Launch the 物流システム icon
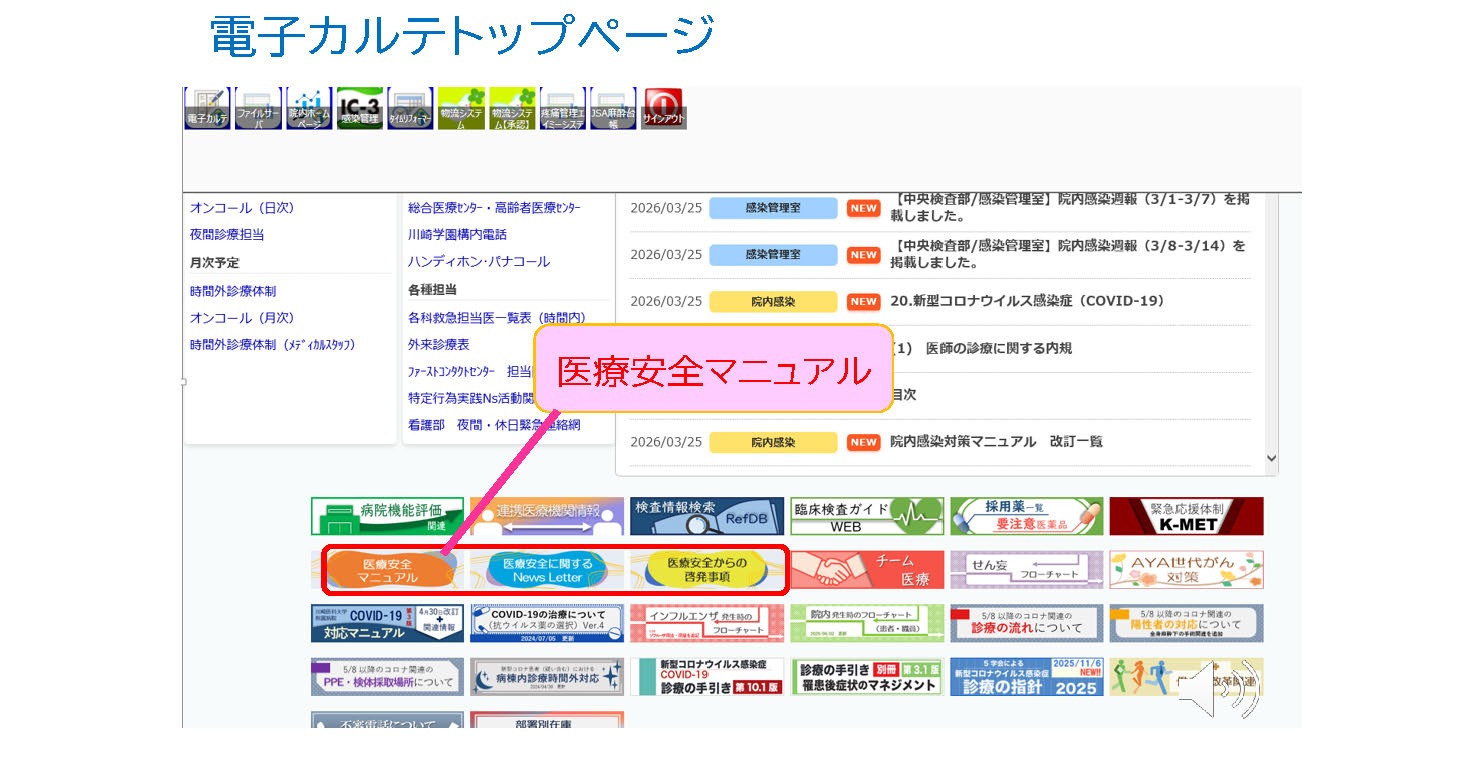This screenshot has width=1480, height=758. coord(462,108)
